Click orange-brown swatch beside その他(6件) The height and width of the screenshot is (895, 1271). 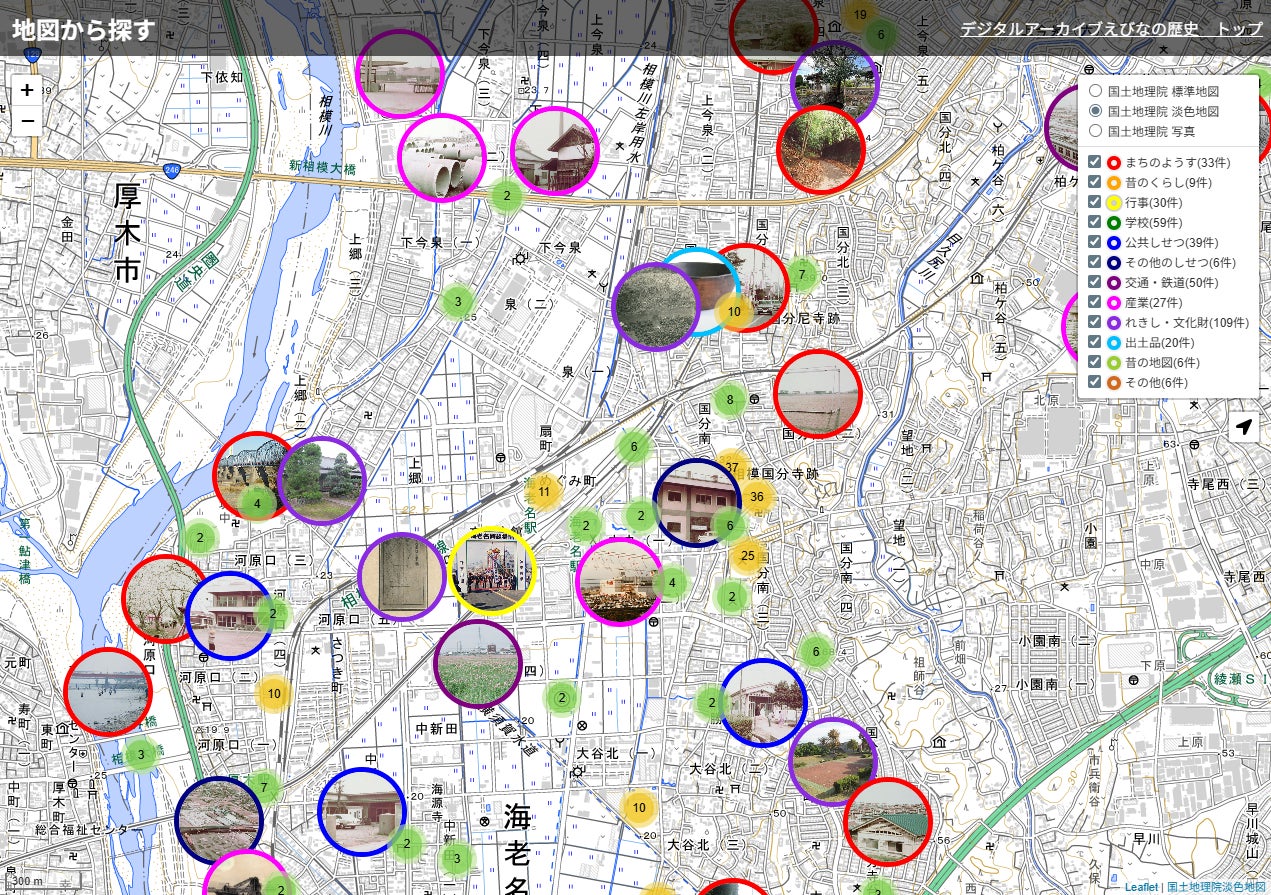pyautogui.click(x=1114, y=382)
